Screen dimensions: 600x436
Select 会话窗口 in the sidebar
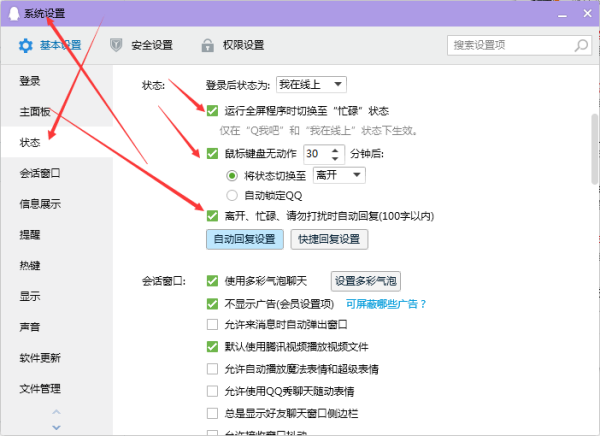[57, 173]
